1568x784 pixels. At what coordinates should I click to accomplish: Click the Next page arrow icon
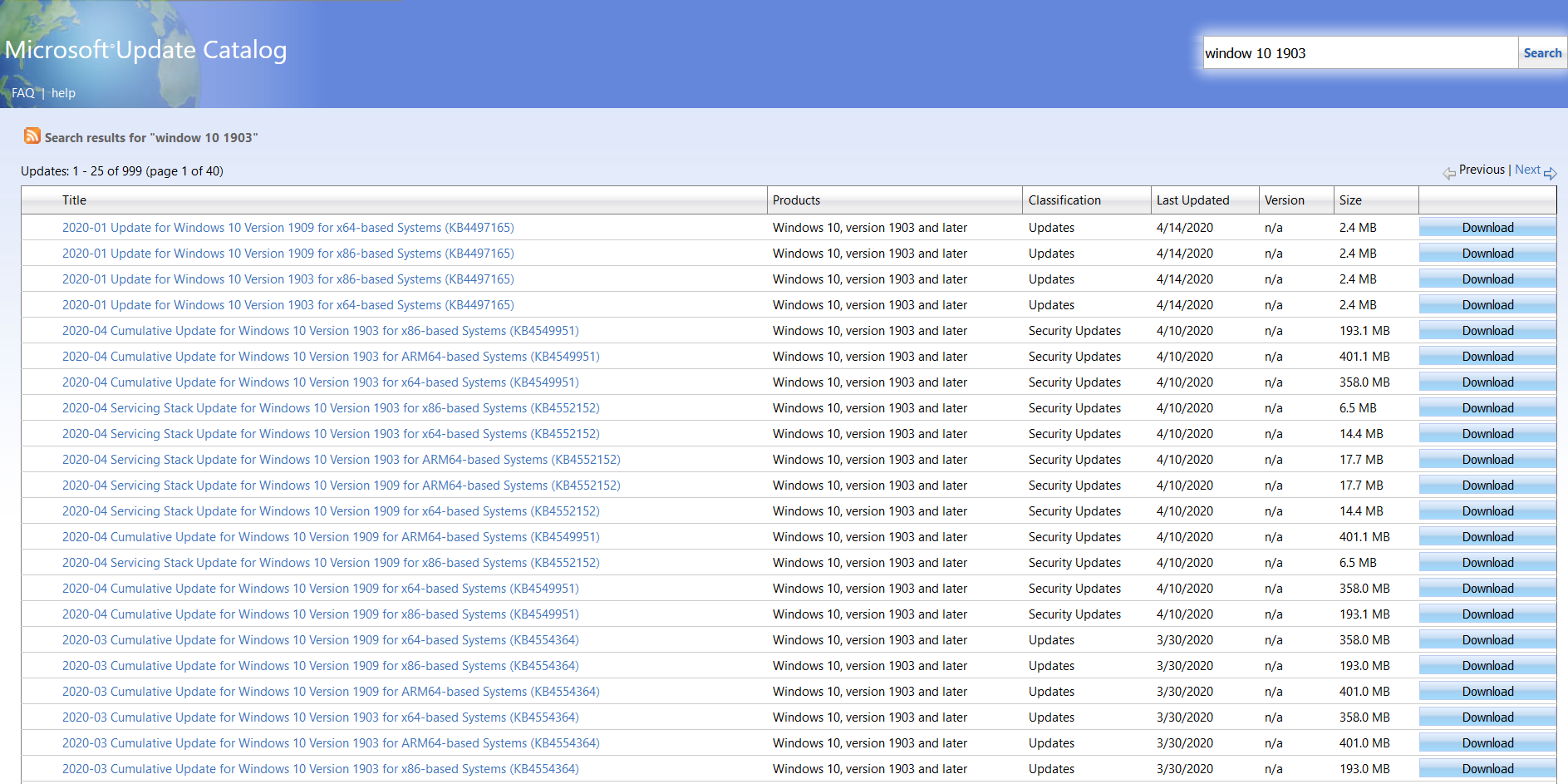[1551, 173]
